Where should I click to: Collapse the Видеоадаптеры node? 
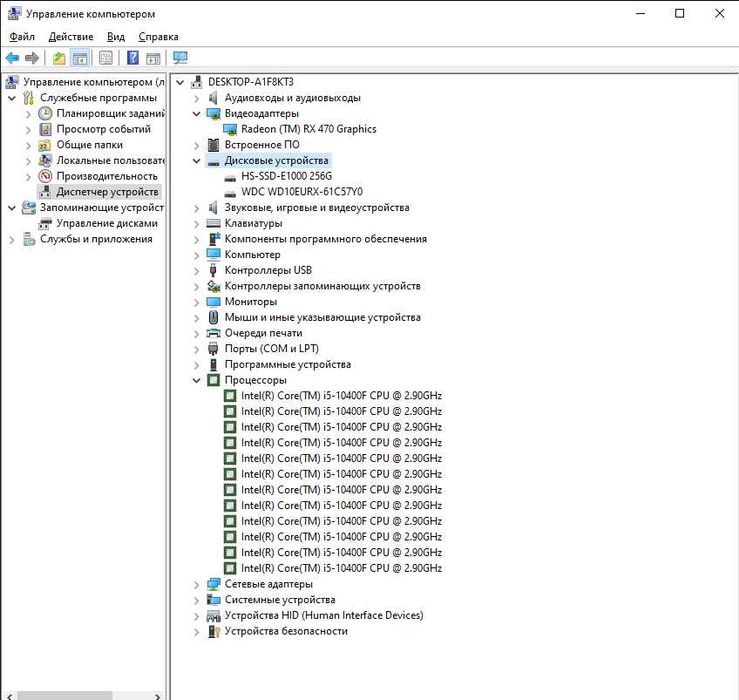(x=197, y=114)
